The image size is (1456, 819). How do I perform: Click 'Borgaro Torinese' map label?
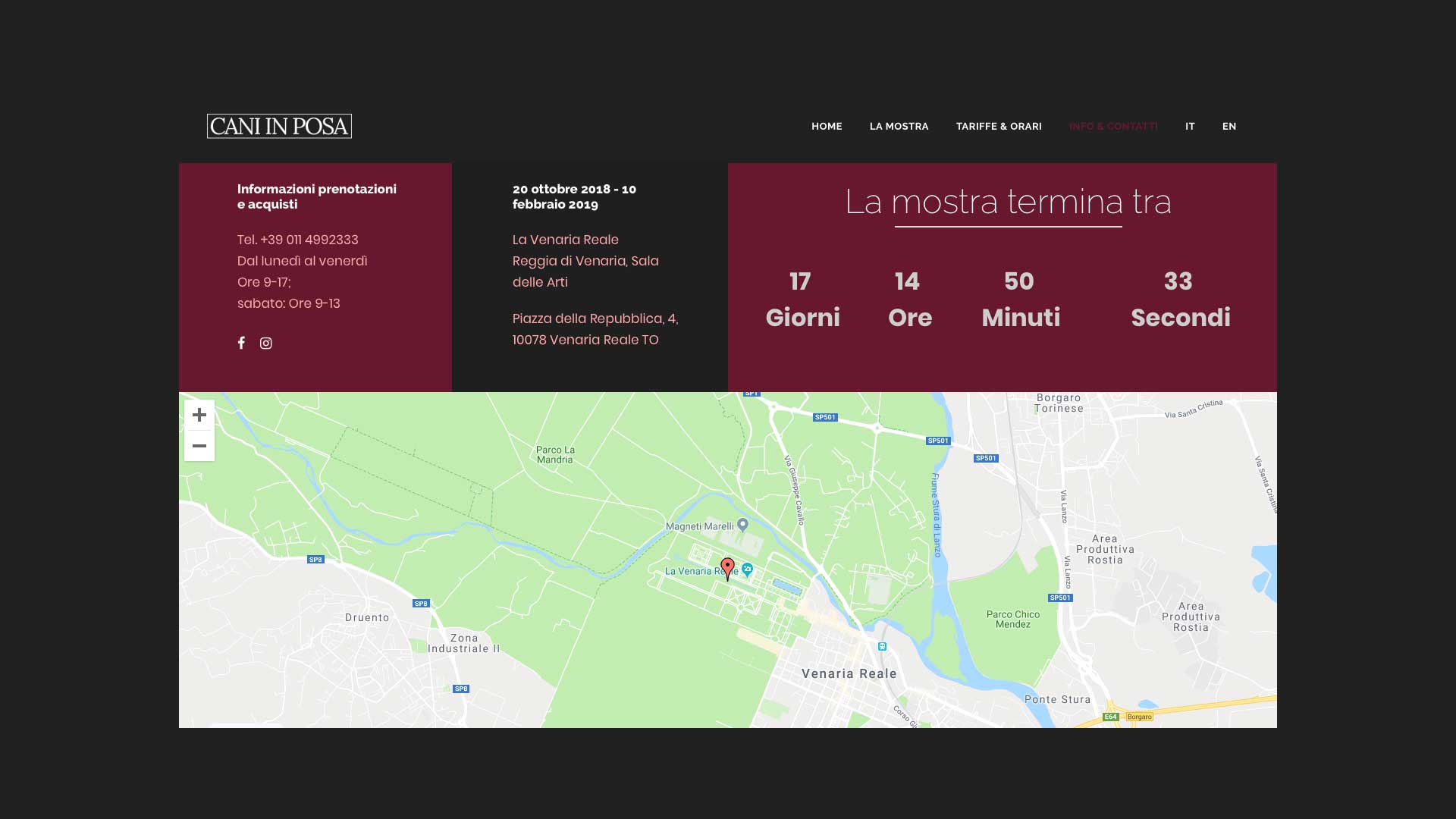point(1059,403)
